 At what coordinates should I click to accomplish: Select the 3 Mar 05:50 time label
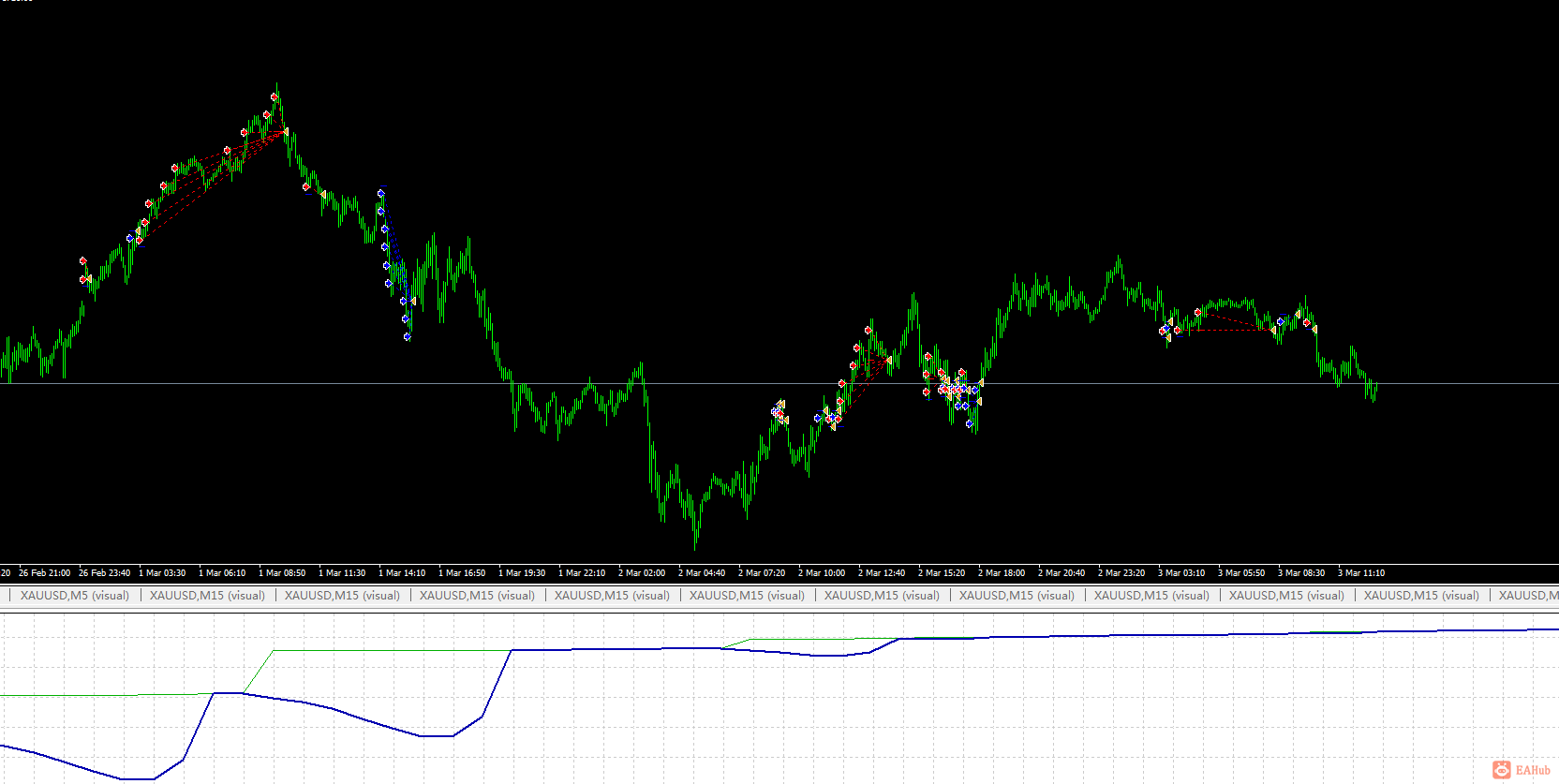click(x=1241, y=573)
